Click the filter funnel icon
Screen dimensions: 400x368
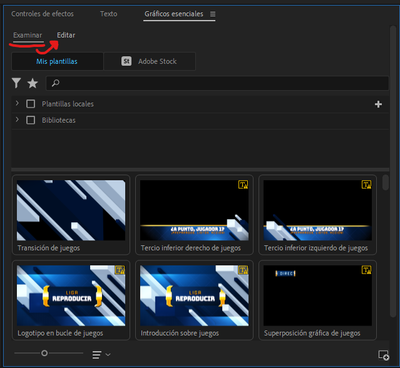click(x=16, y=83)
